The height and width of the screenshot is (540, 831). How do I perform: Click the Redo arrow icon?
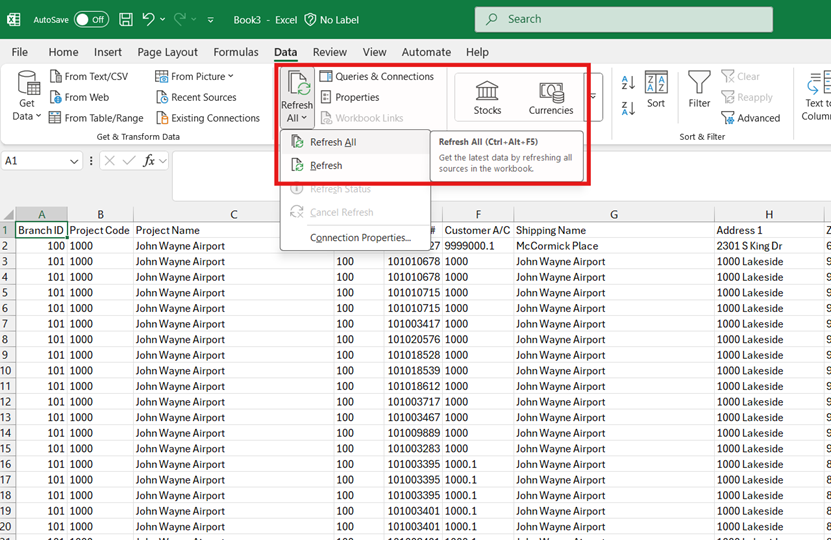pos(180,20)
